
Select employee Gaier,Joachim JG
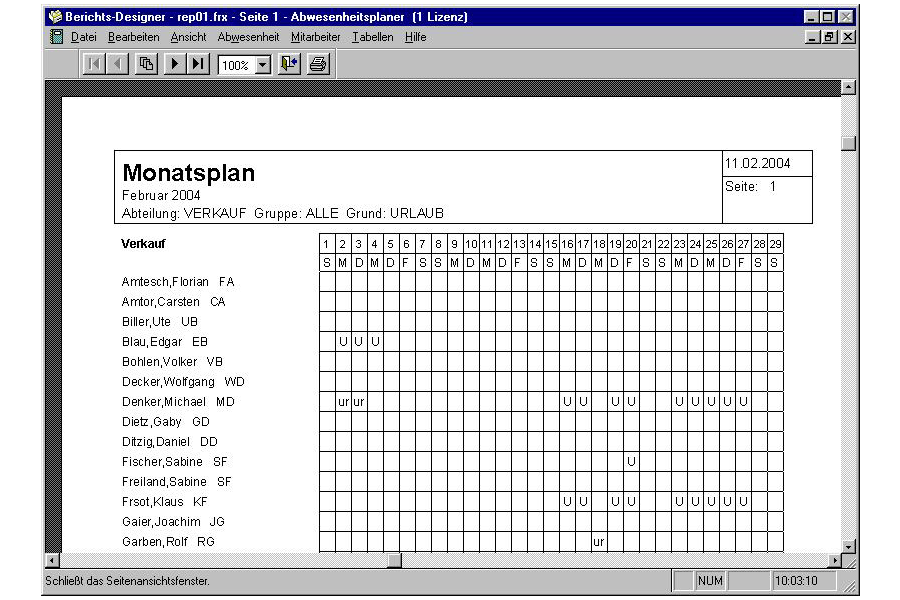click(x=173, y=522)
